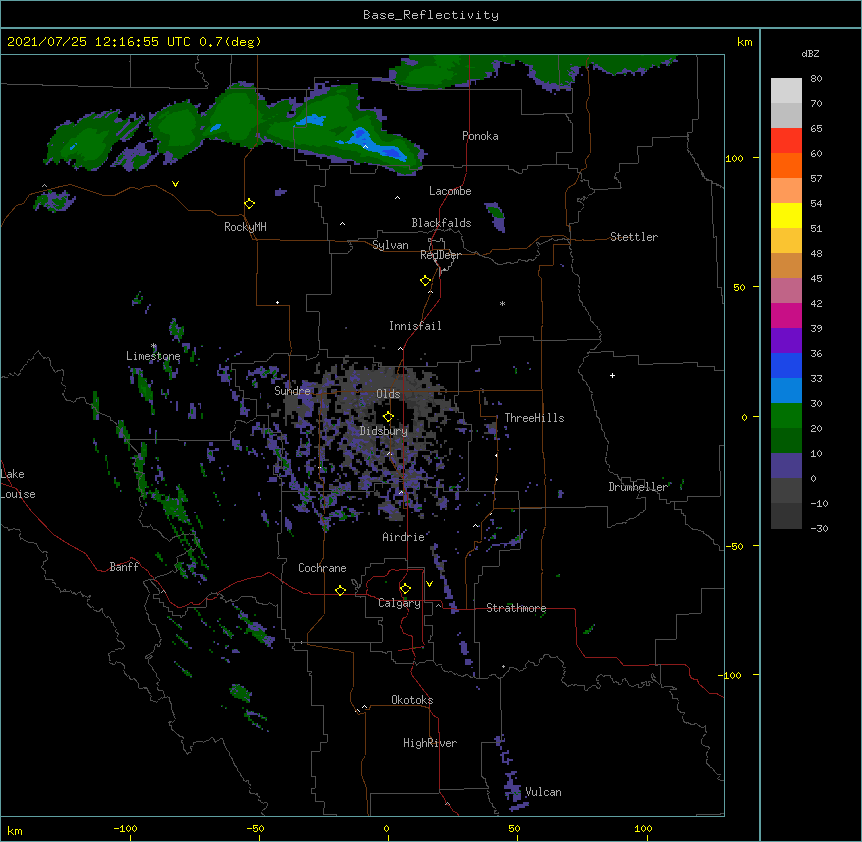This screenshot has height=842, width=862.
Task: Select the yellow diamond marker south of RedDeer
Action: pyautogui.click(x=425, y=281)
